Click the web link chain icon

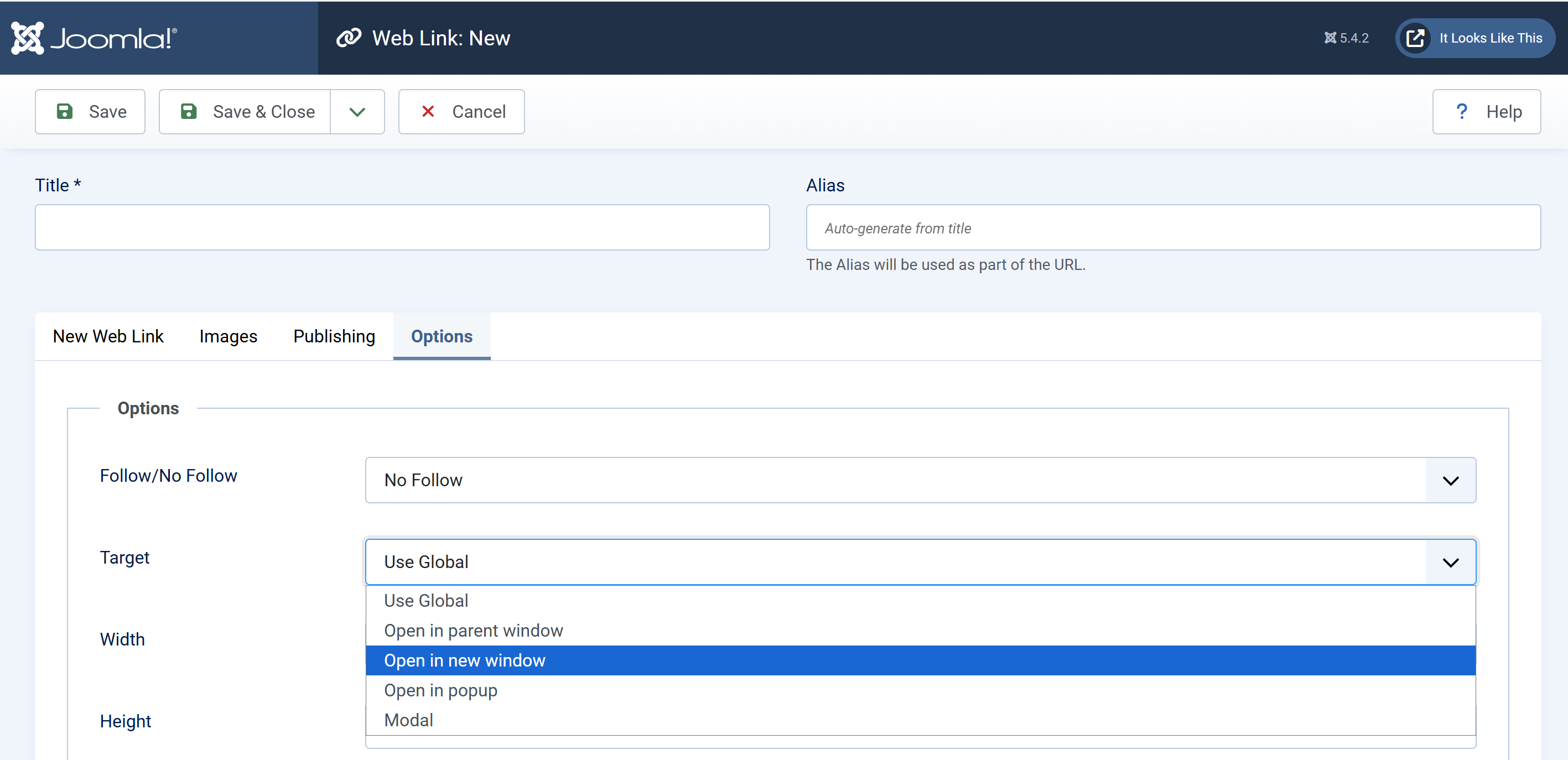[349, 38]
